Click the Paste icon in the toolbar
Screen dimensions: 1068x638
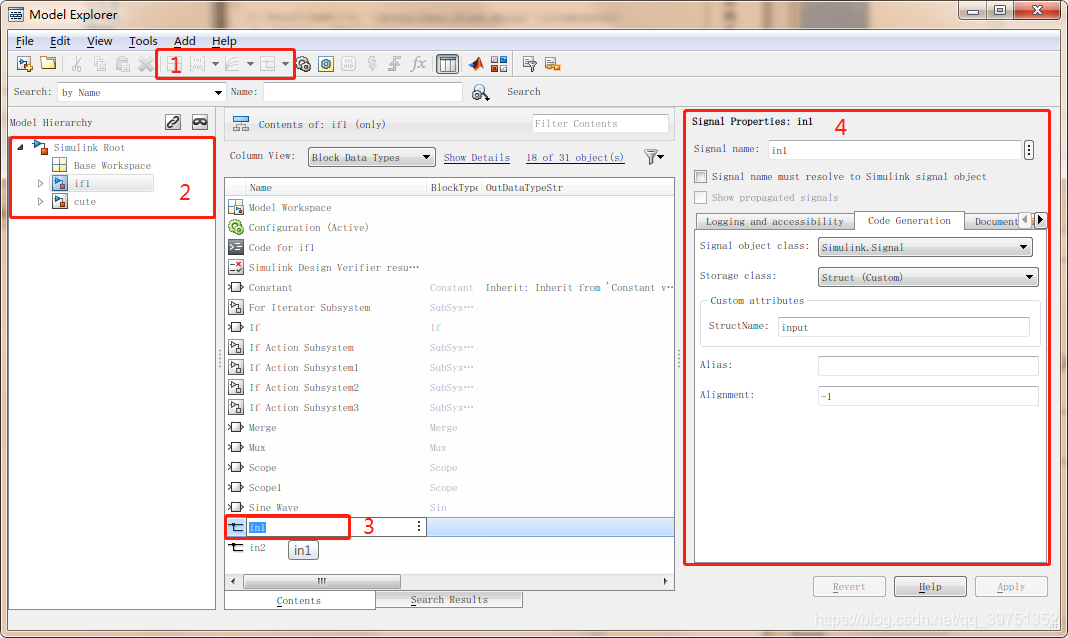tap(122, 63)
